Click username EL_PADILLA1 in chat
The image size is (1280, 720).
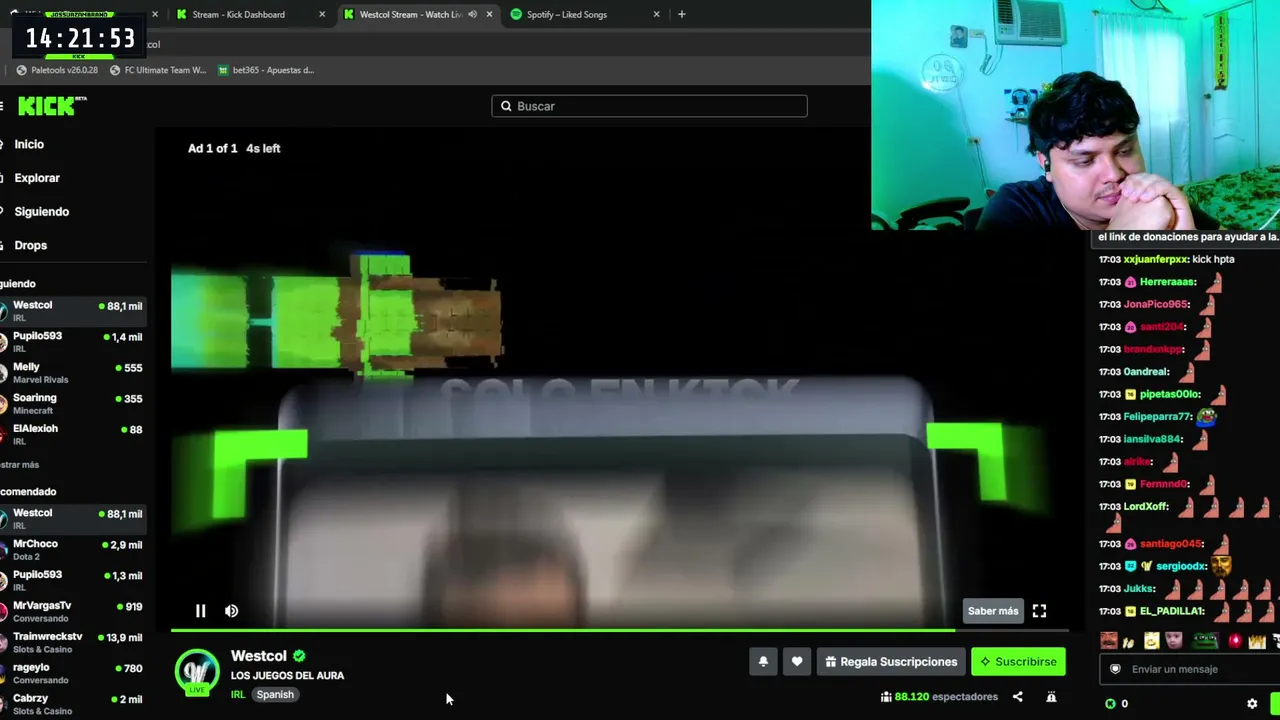(1171, 611)
